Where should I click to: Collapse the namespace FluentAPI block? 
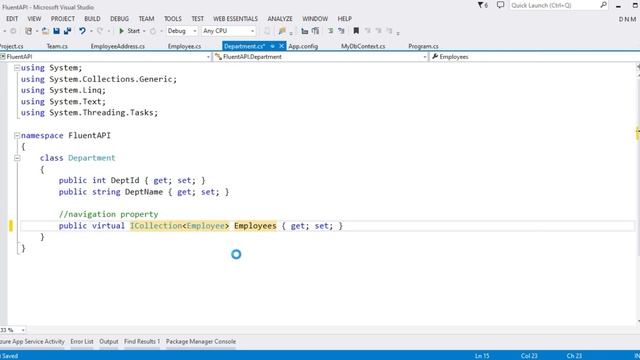point(17,136)
